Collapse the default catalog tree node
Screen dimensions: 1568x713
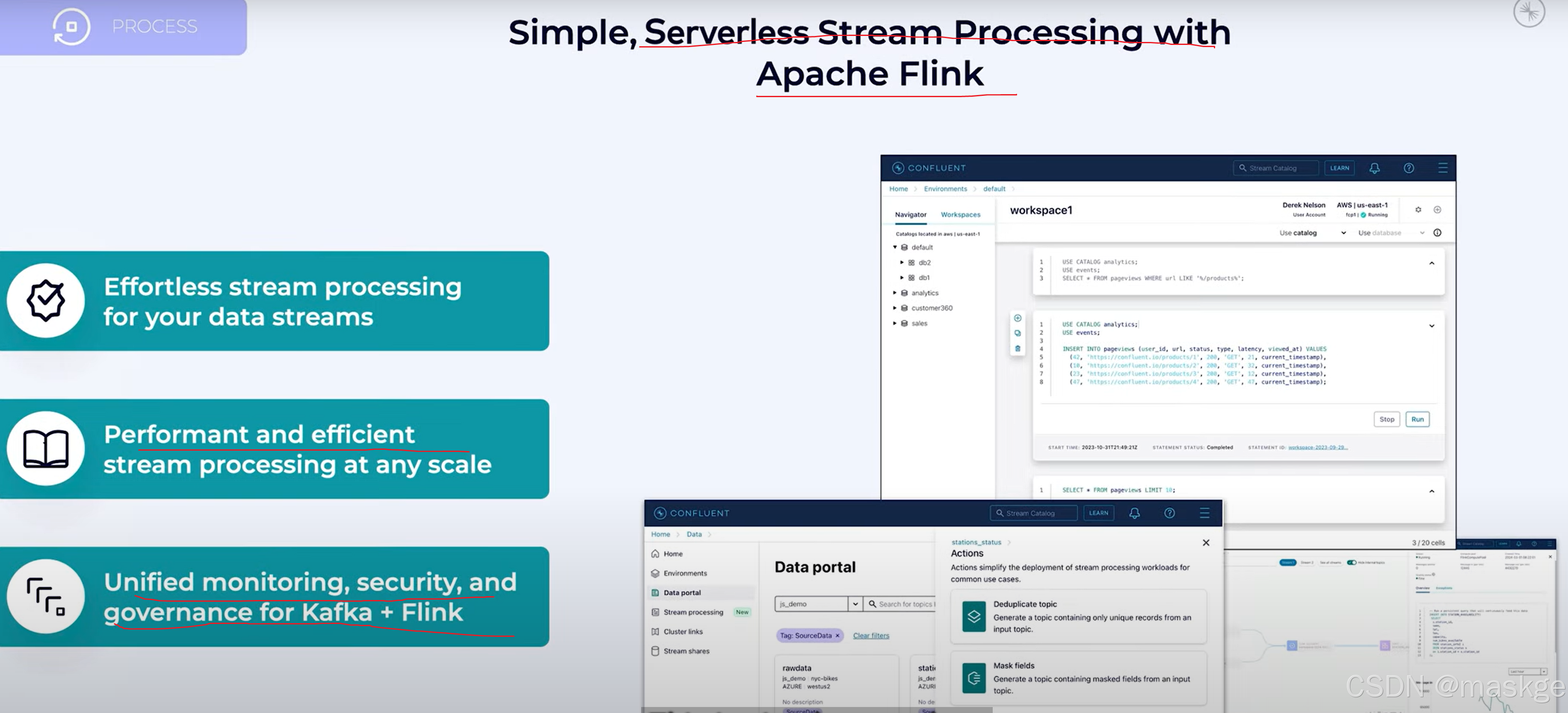895,247
